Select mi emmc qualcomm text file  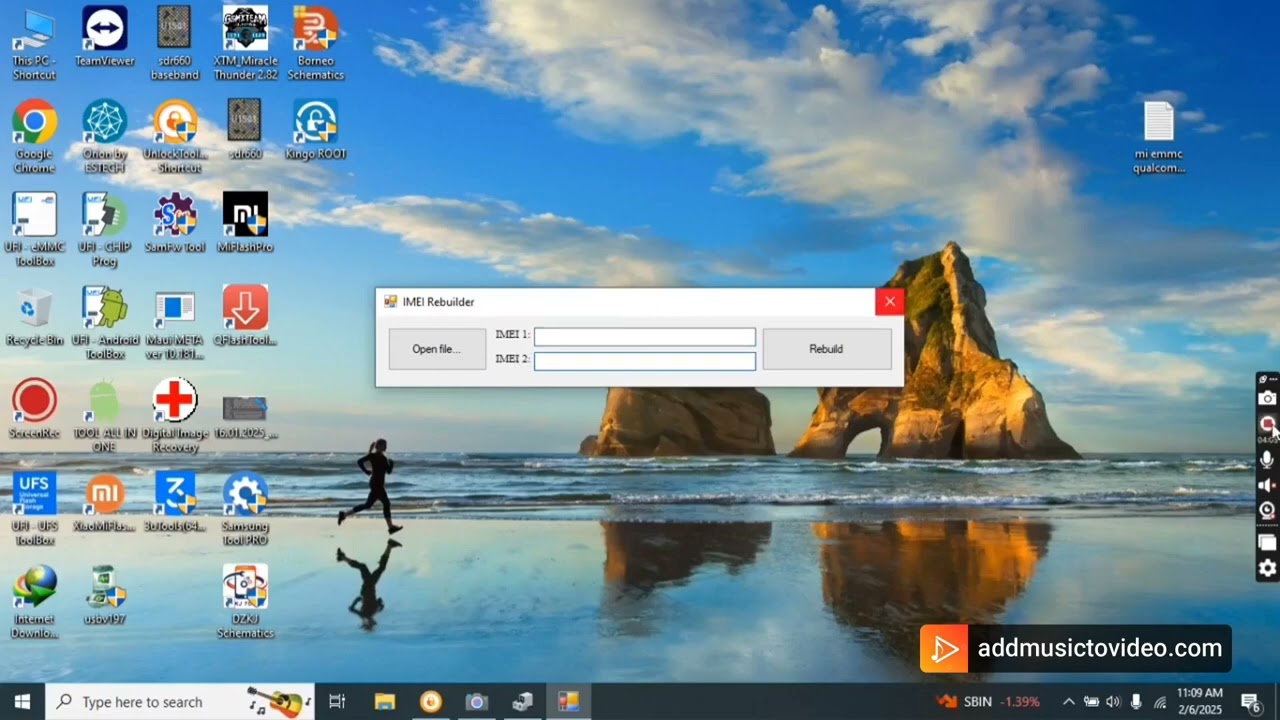tap(1159, 137)
